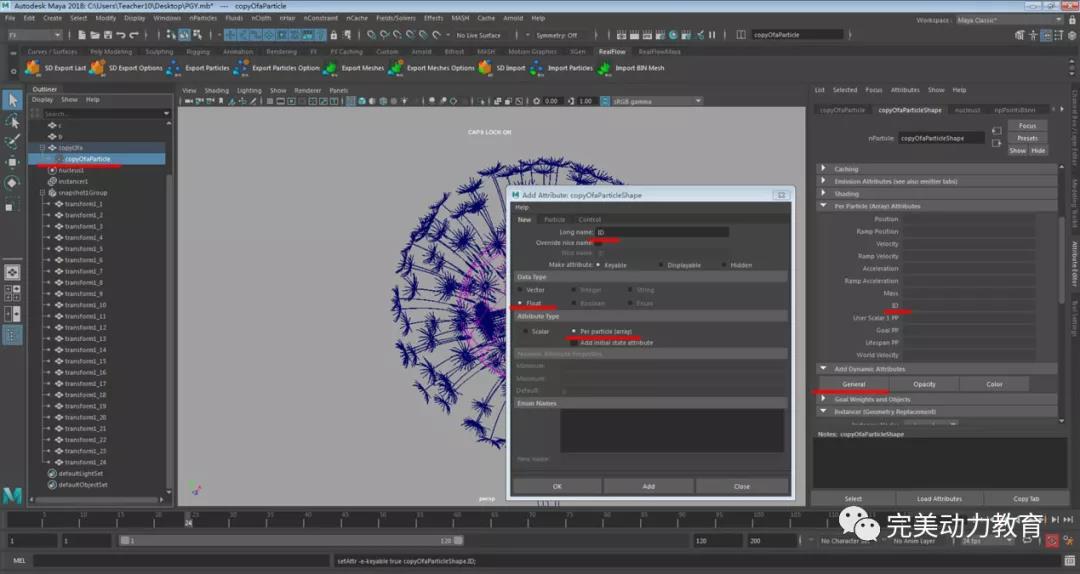
Task: Click the Export Particles shelf icon
Action: (173, 68)
